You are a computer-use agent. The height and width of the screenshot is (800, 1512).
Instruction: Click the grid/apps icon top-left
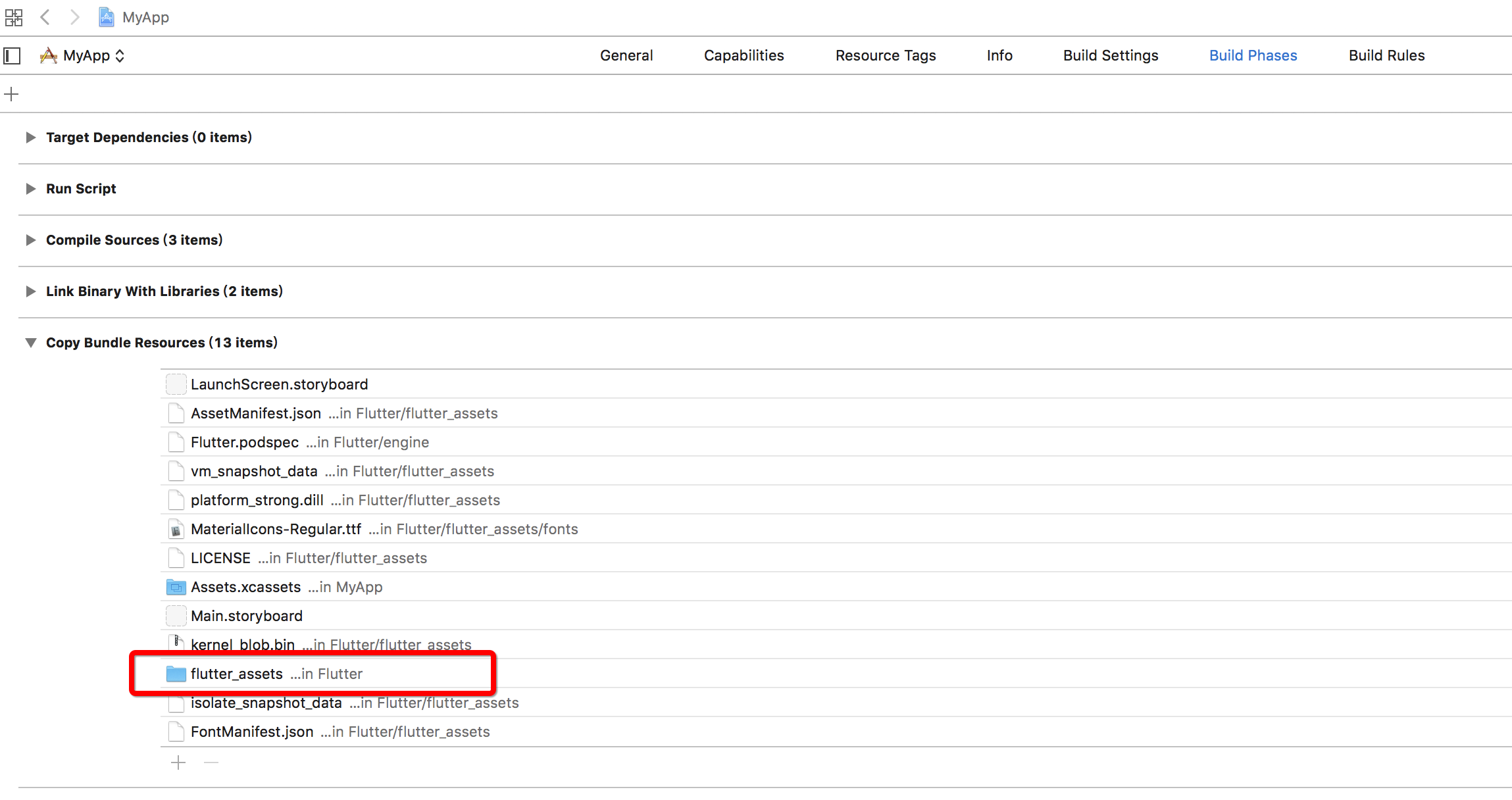[14, 17]
